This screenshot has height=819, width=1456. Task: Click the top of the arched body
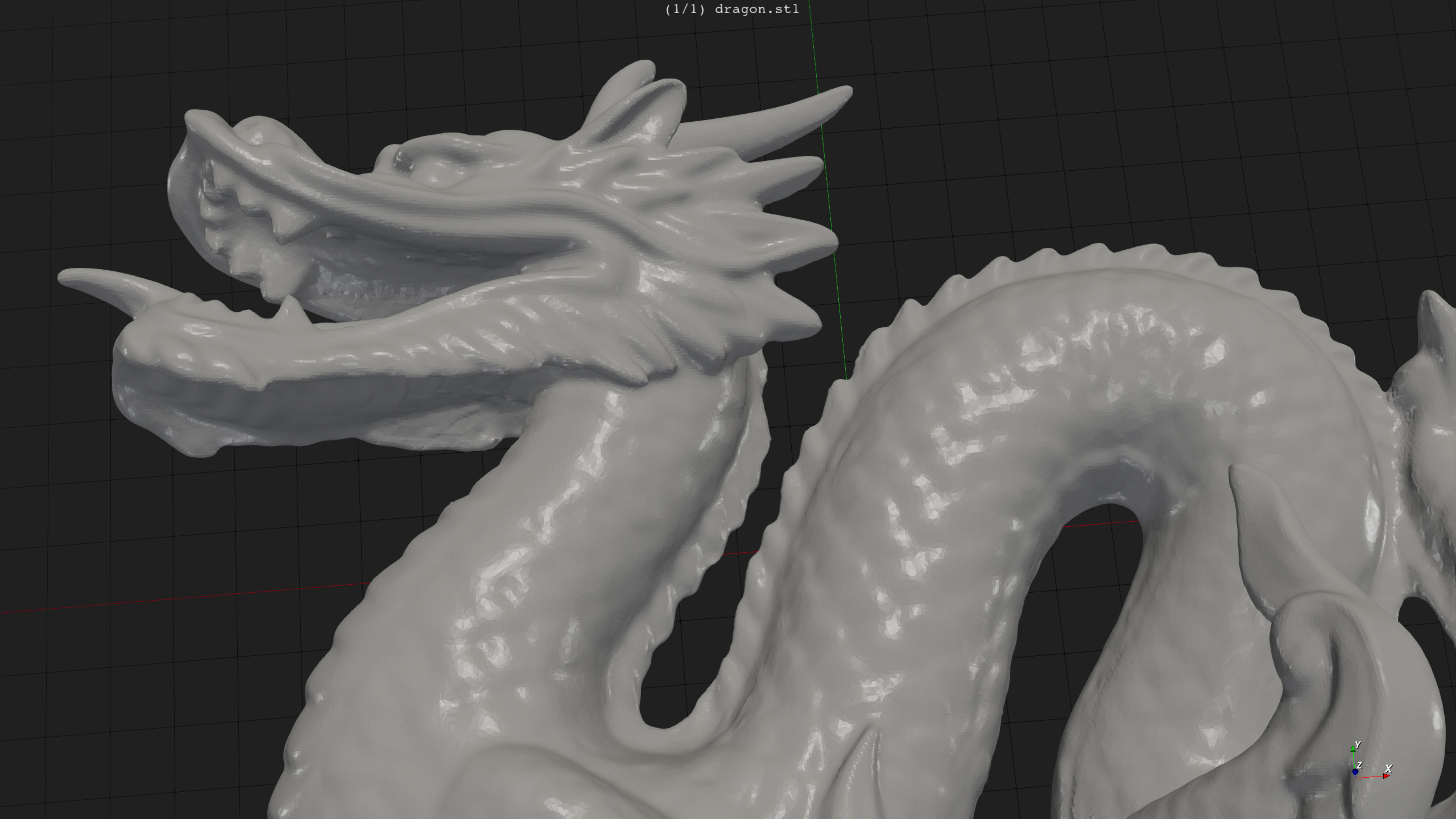pos(1102,282)
